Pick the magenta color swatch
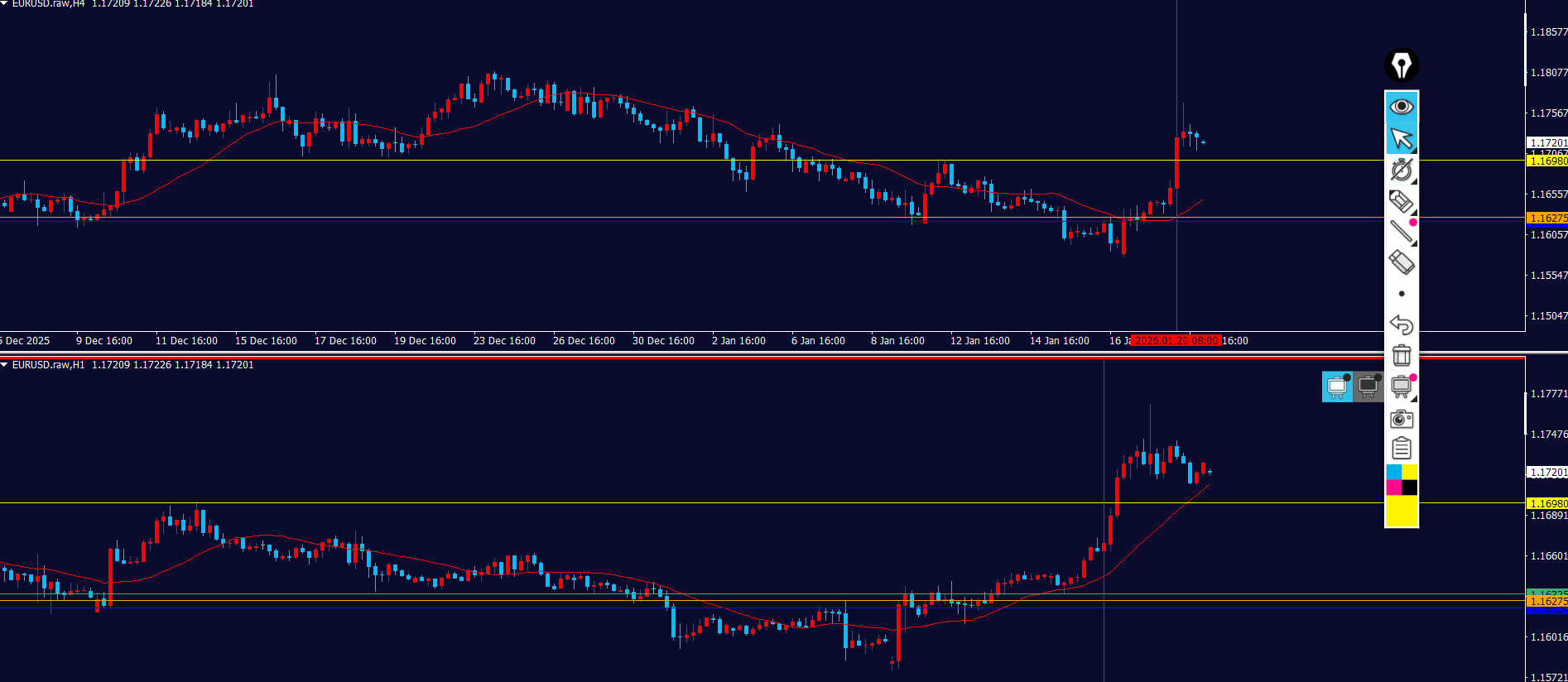This screenshot has width=1568, height=682. [1393, 487]
